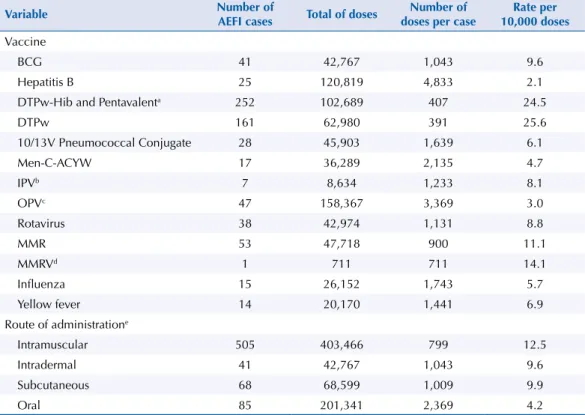Select the rate value '4.2'
The width and height of the screenshot is (585, 415).
[x=535, y=405]
